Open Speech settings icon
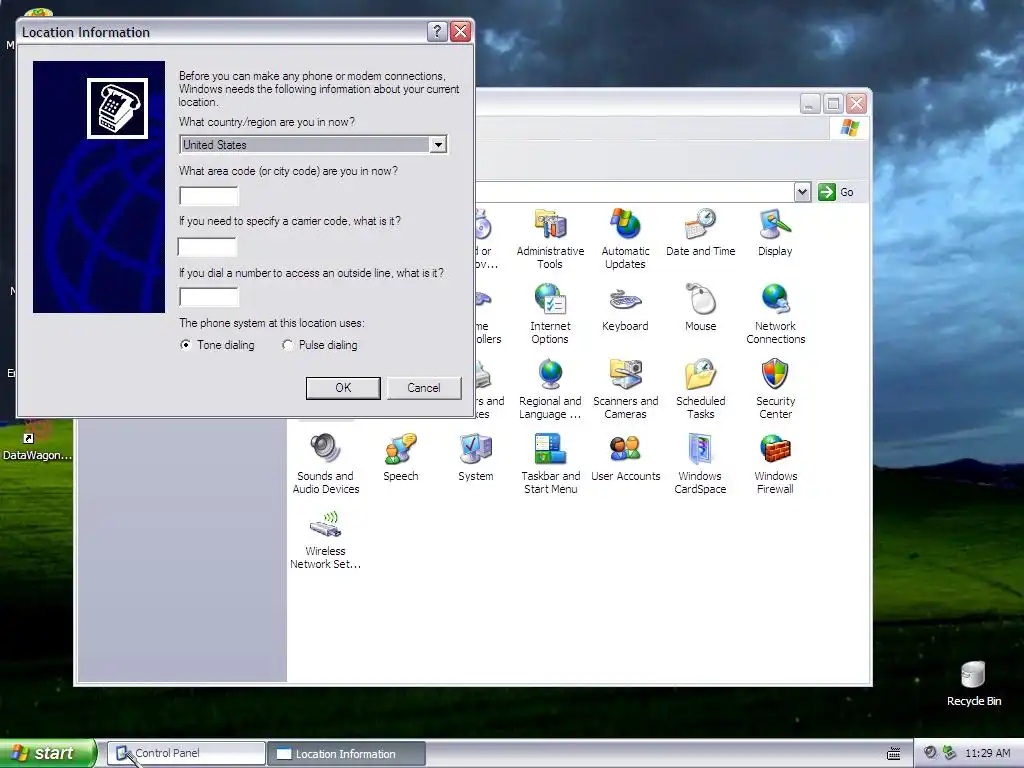The width and height of the screenshot is (1024, 768). [400, 458]
